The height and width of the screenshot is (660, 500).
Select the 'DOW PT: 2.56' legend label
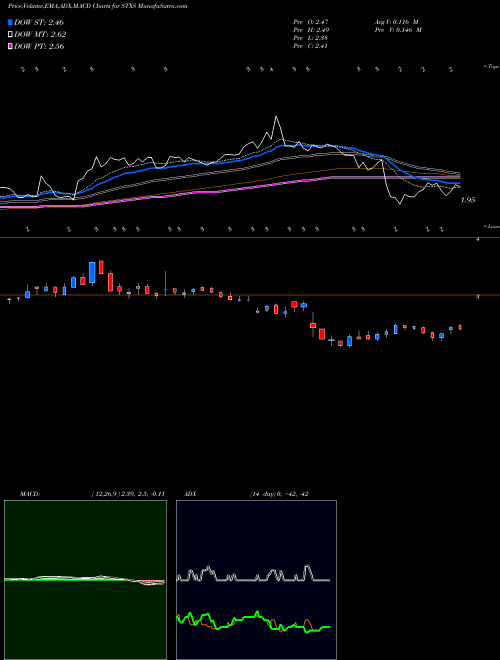(39, 46)
